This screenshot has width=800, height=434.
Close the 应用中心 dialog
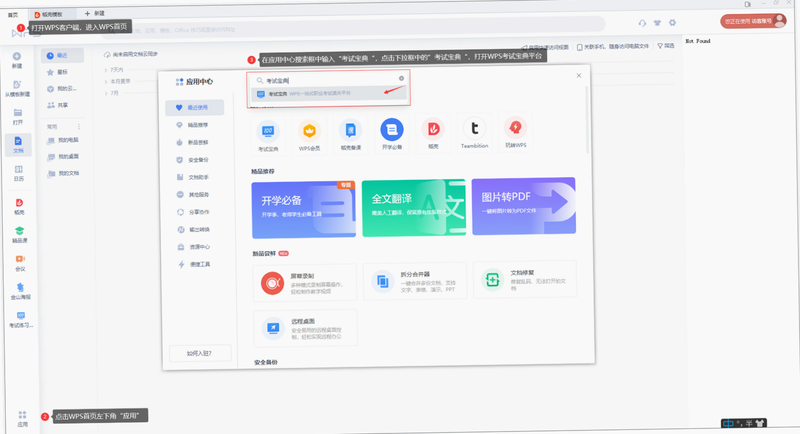pos(579,75)
